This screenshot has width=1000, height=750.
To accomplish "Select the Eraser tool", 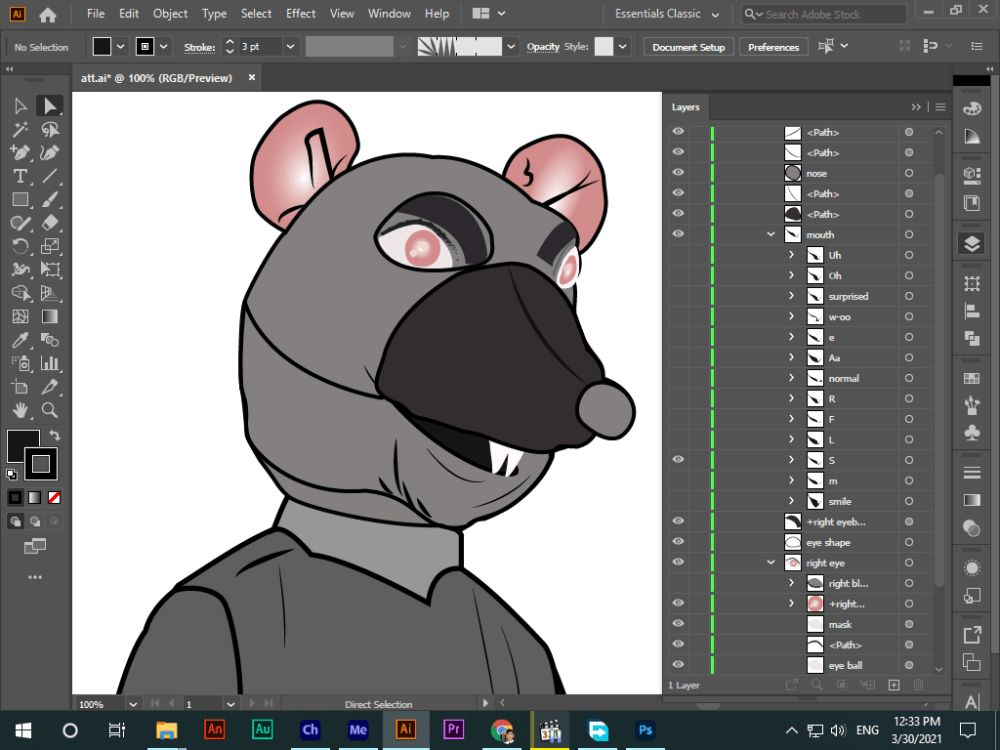I will coord(50,223).
